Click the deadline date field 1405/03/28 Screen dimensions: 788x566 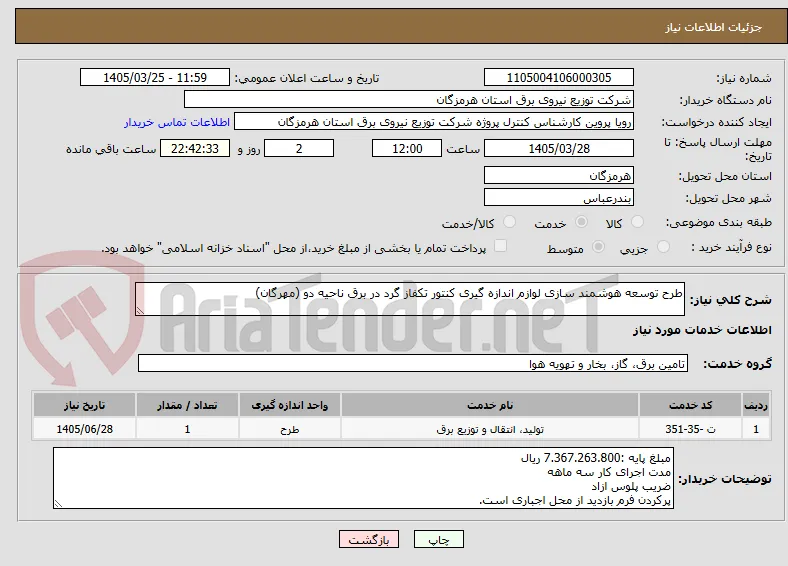click(x=559, y=148)
